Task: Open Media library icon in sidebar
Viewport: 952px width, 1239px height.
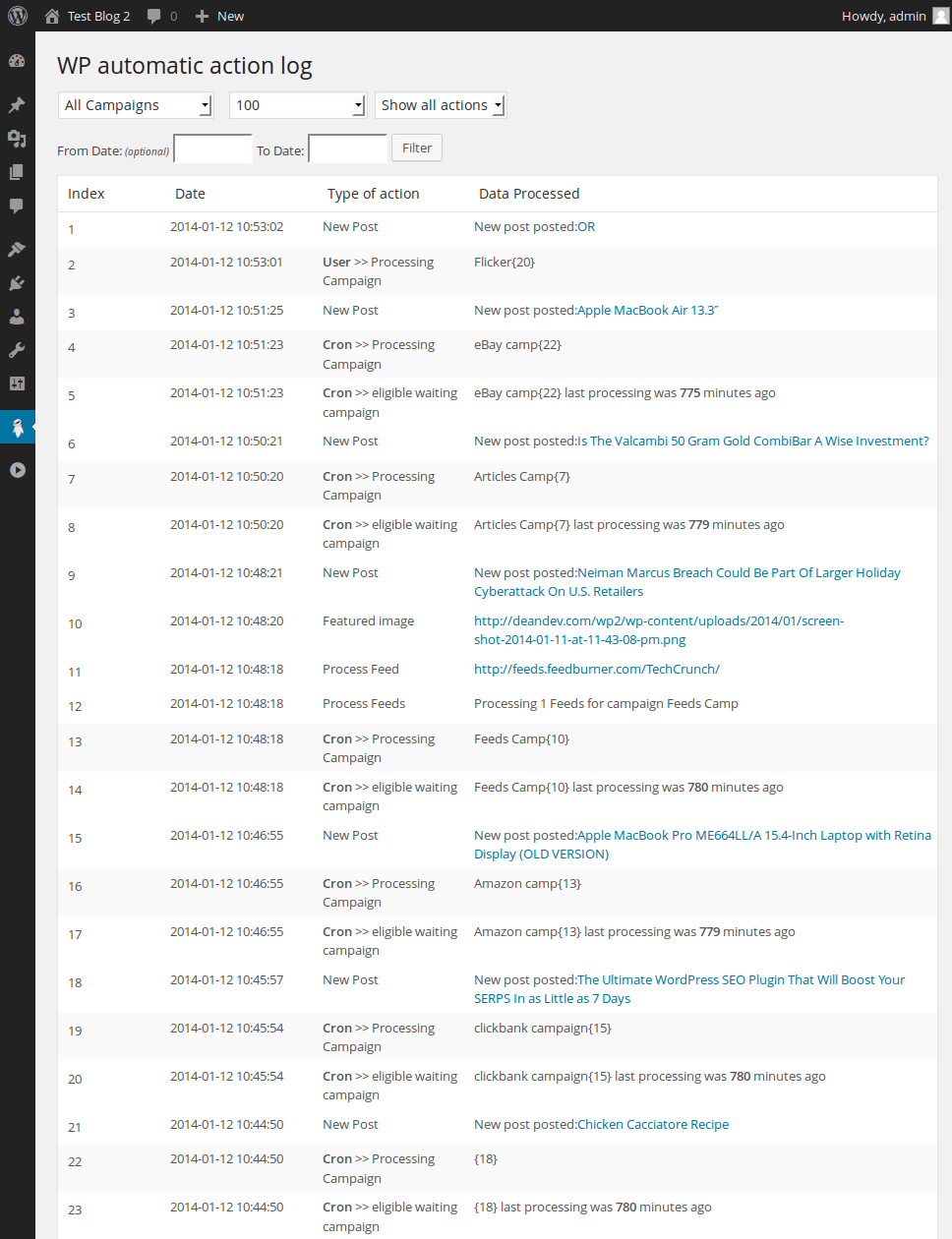Action: click(x=17, y=139)
